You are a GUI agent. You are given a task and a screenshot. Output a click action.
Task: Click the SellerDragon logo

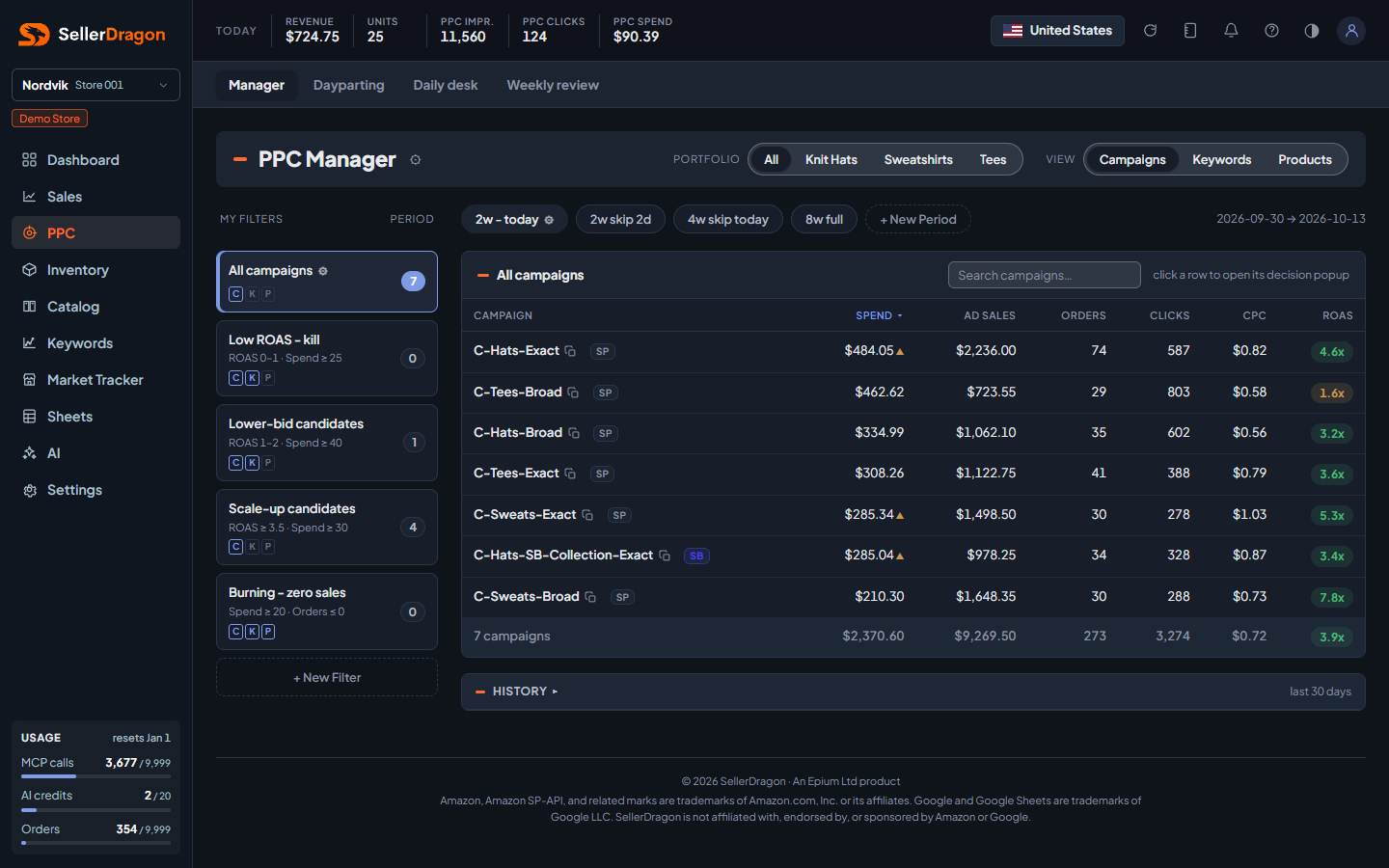pyautogui.click(x=93, y=35)
